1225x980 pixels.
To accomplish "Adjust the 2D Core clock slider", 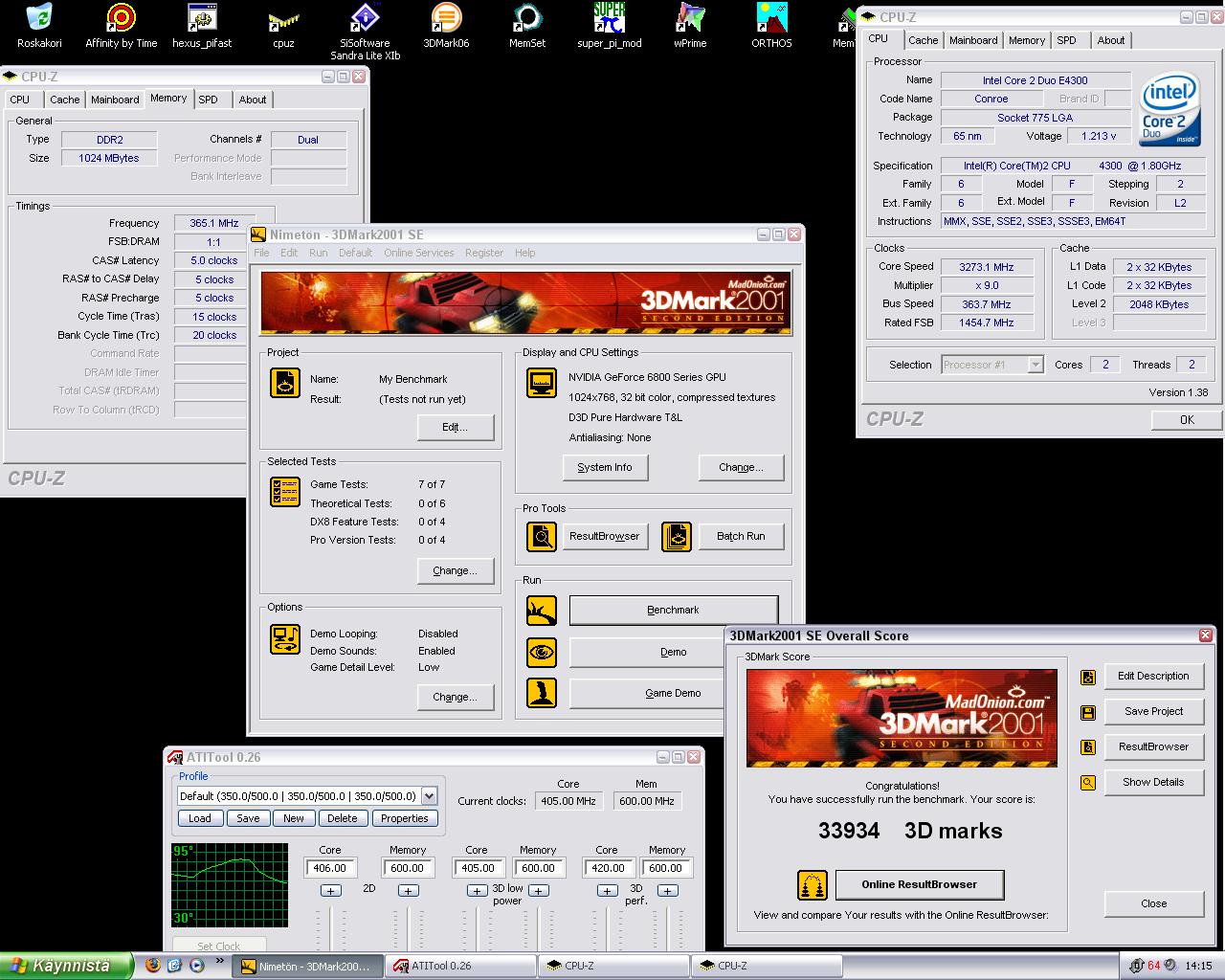I will coord(330,926).
